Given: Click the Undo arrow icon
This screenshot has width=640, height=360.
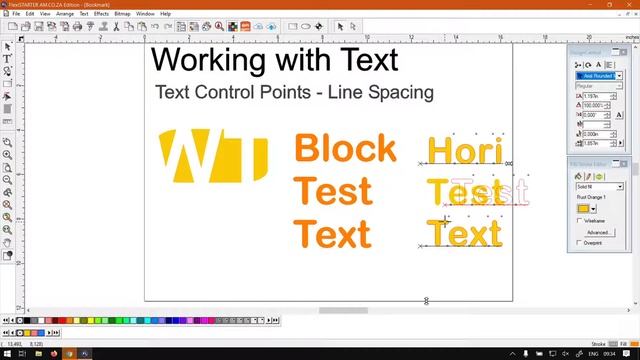Looking at the screenshot, I should (155, 27).
